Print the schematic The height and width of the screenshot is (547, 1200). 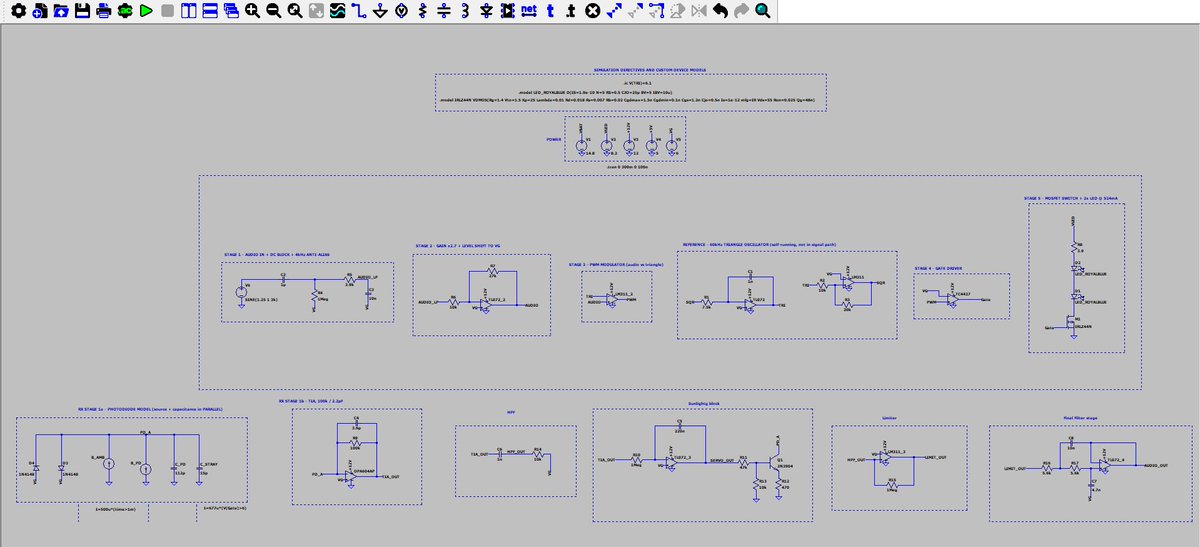104,11
